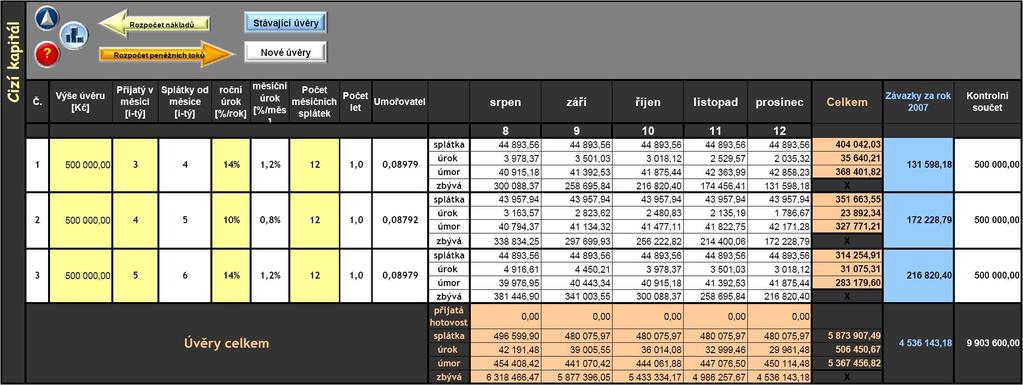Click the prosinec column header
Image resolution: width=1023 pixels, height=385 pixels.
click(x=779, y=102)
